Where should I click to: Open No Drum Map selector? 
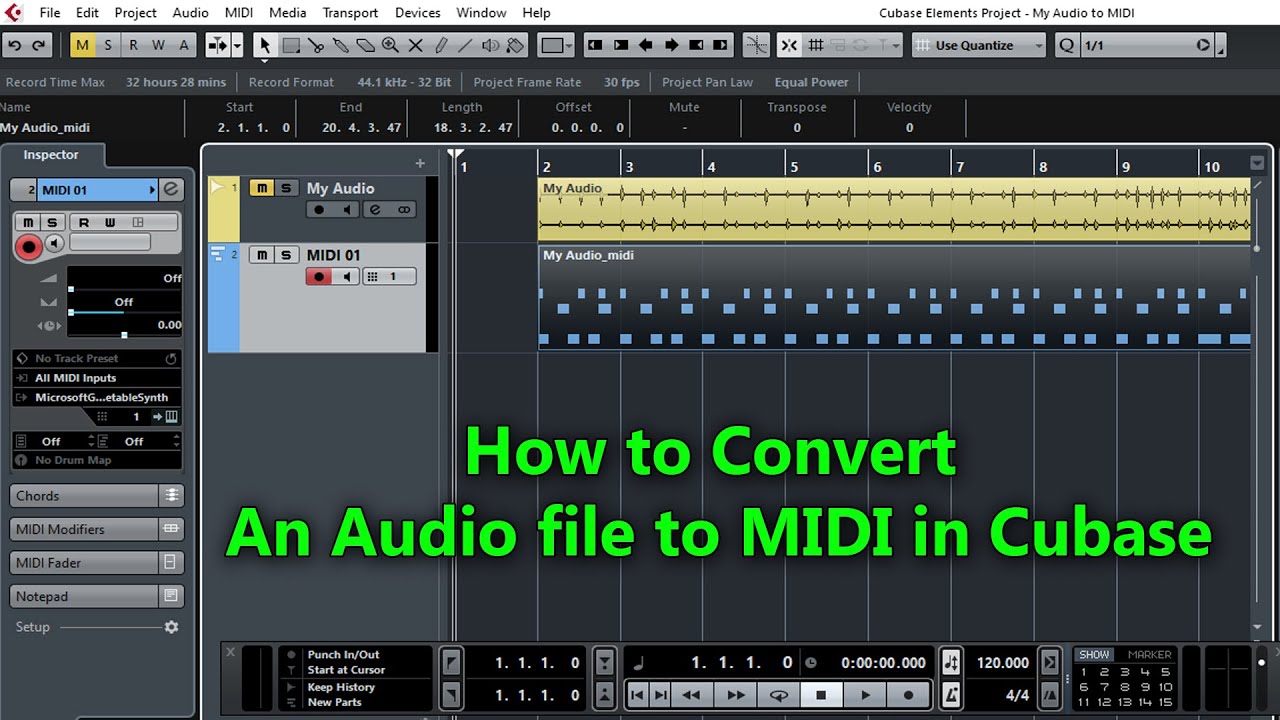click(x=97, y=460)
